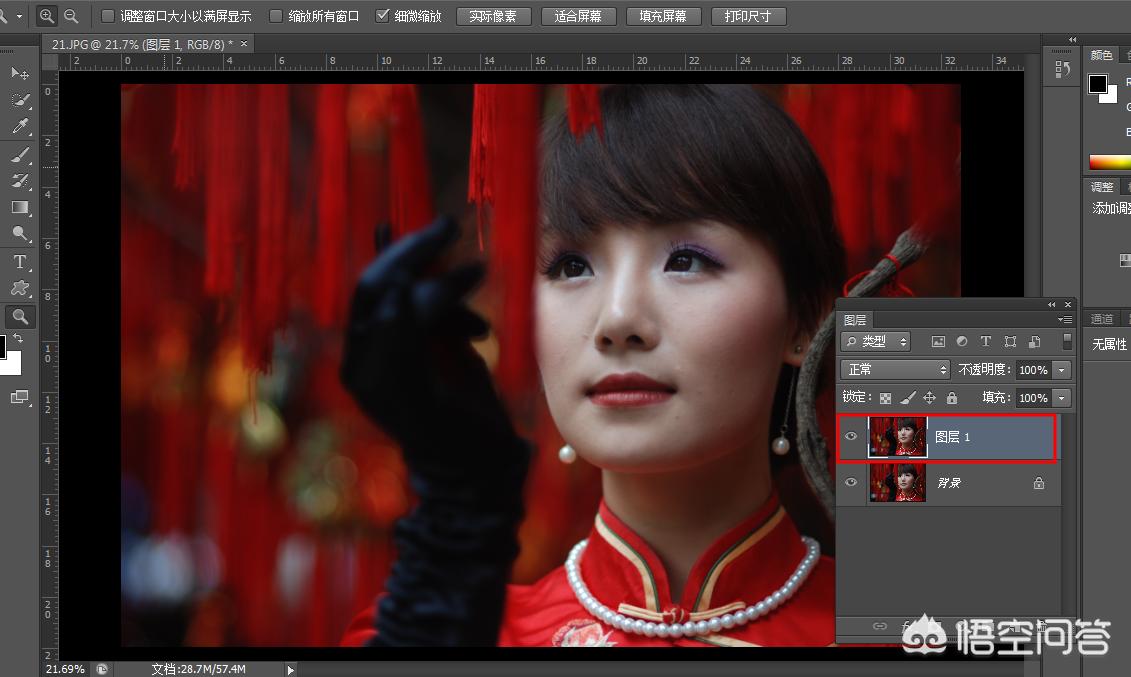Screen dimensions: 1131x677
Task: Switch to the 通道 panel tab
Action: (1102, 319)
